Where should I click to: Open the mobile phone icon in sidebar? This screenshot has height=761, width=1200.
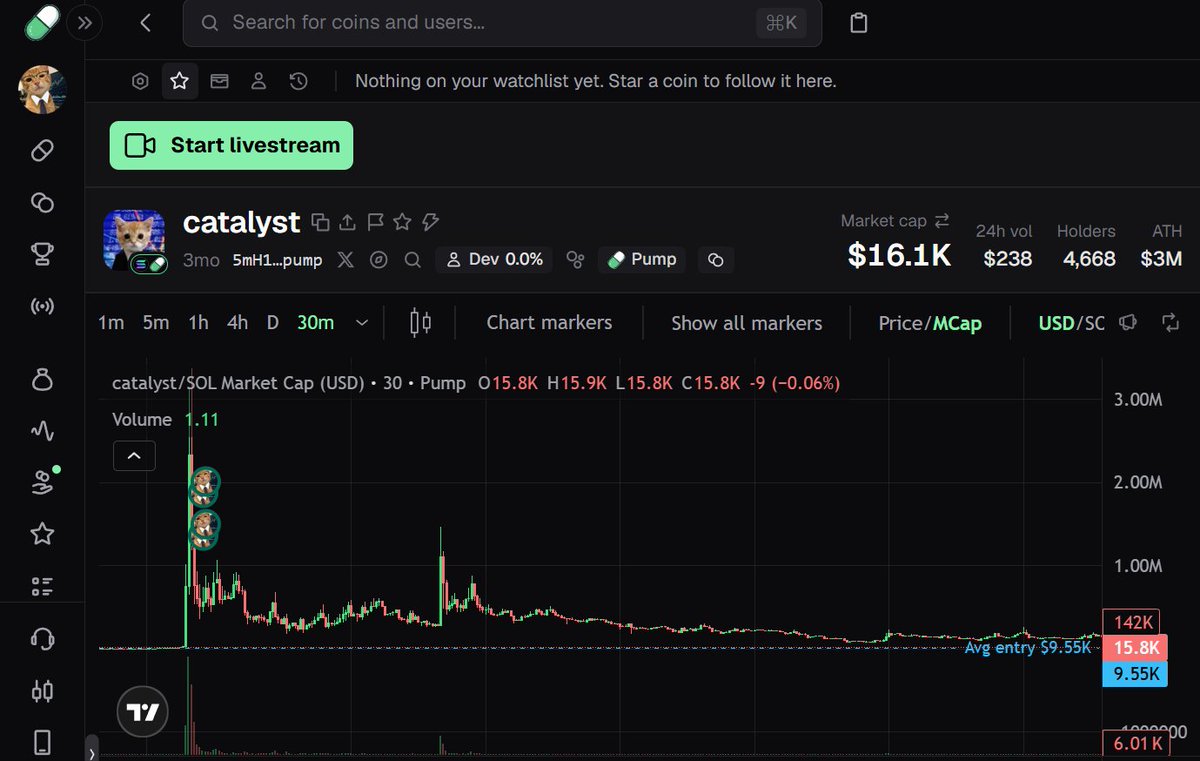[42, 742]
